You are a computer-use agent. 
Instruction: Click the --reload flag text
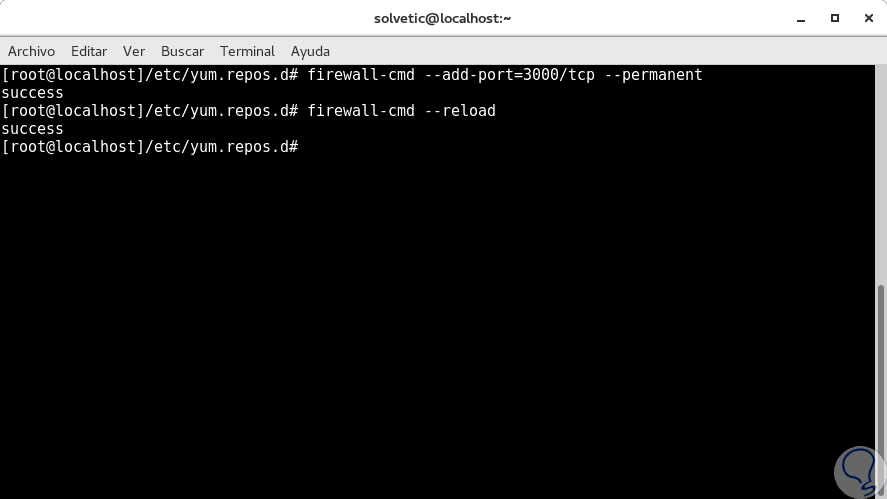tap(459, 111)
